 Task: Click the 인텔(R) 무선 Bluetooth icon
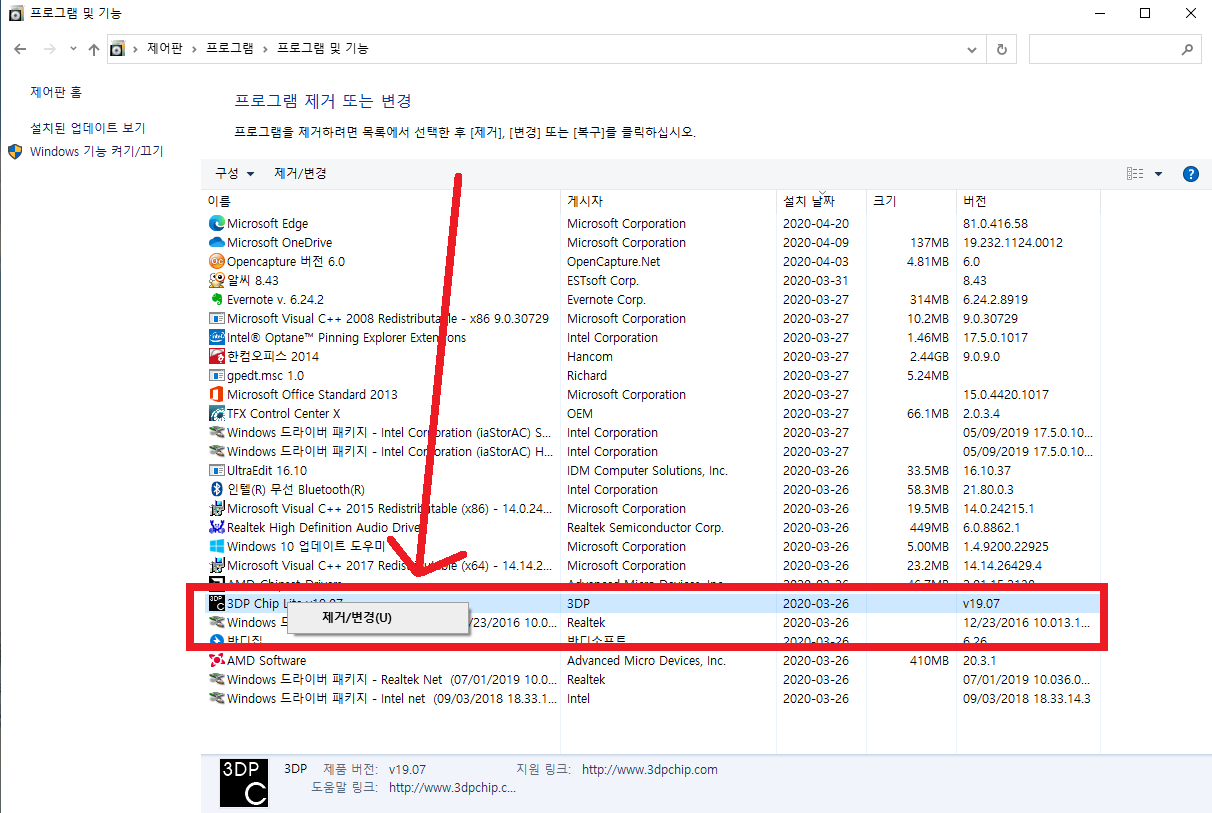click(x=217, y=490)
